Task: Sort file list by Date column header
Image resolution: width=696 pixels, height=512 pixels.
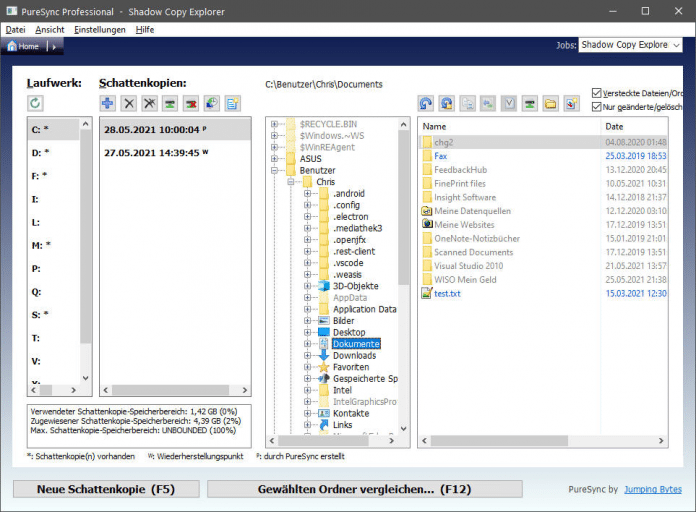Action: click(x=634, y=127)
